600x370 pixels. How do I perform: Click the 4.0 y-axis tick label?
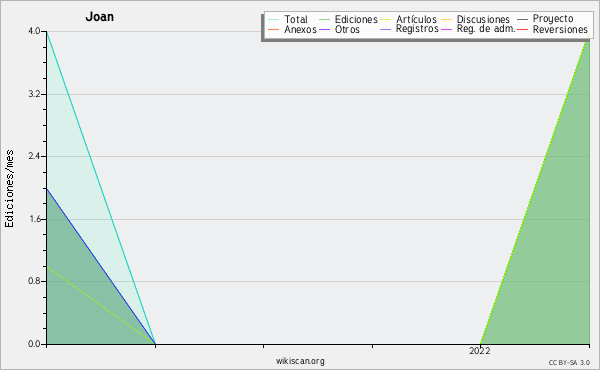point(35,31)
